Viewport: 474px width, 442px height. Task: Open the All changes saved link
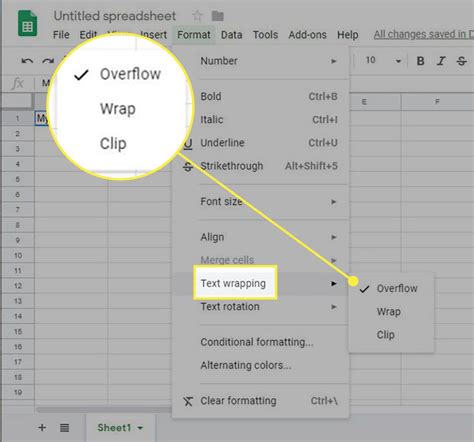pyautogui.click(x=423, y=34)
